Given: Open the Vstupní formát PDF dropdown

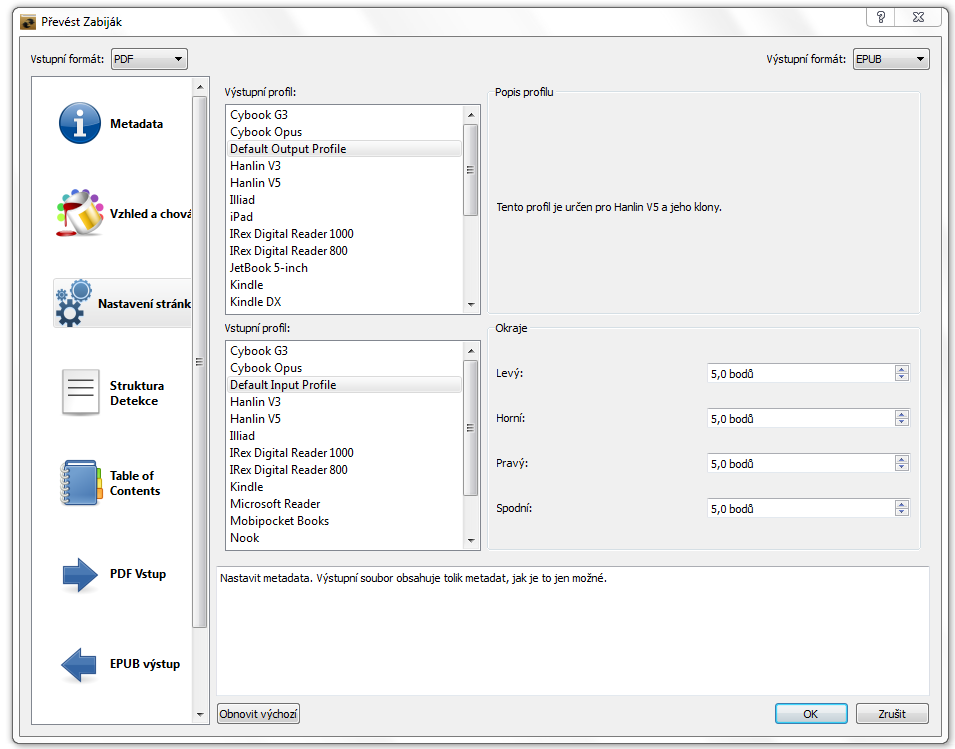Looking at the screenshot, I should (149, 59).
